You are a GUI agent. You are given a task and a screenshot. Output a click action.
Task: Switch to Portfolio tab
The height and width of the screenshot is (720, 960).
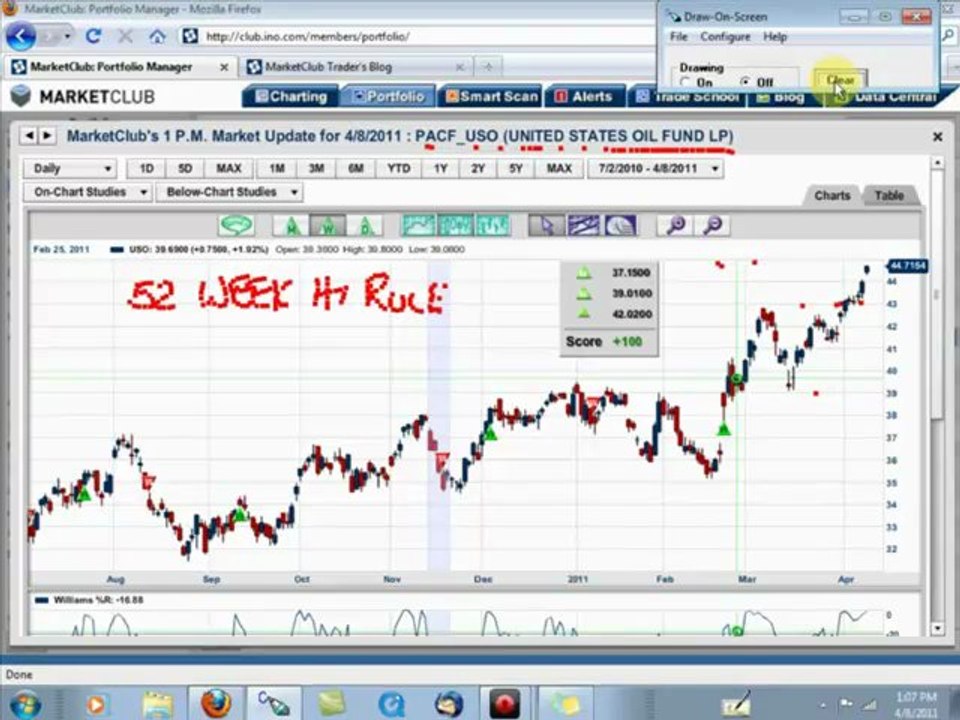click(389, 97)
